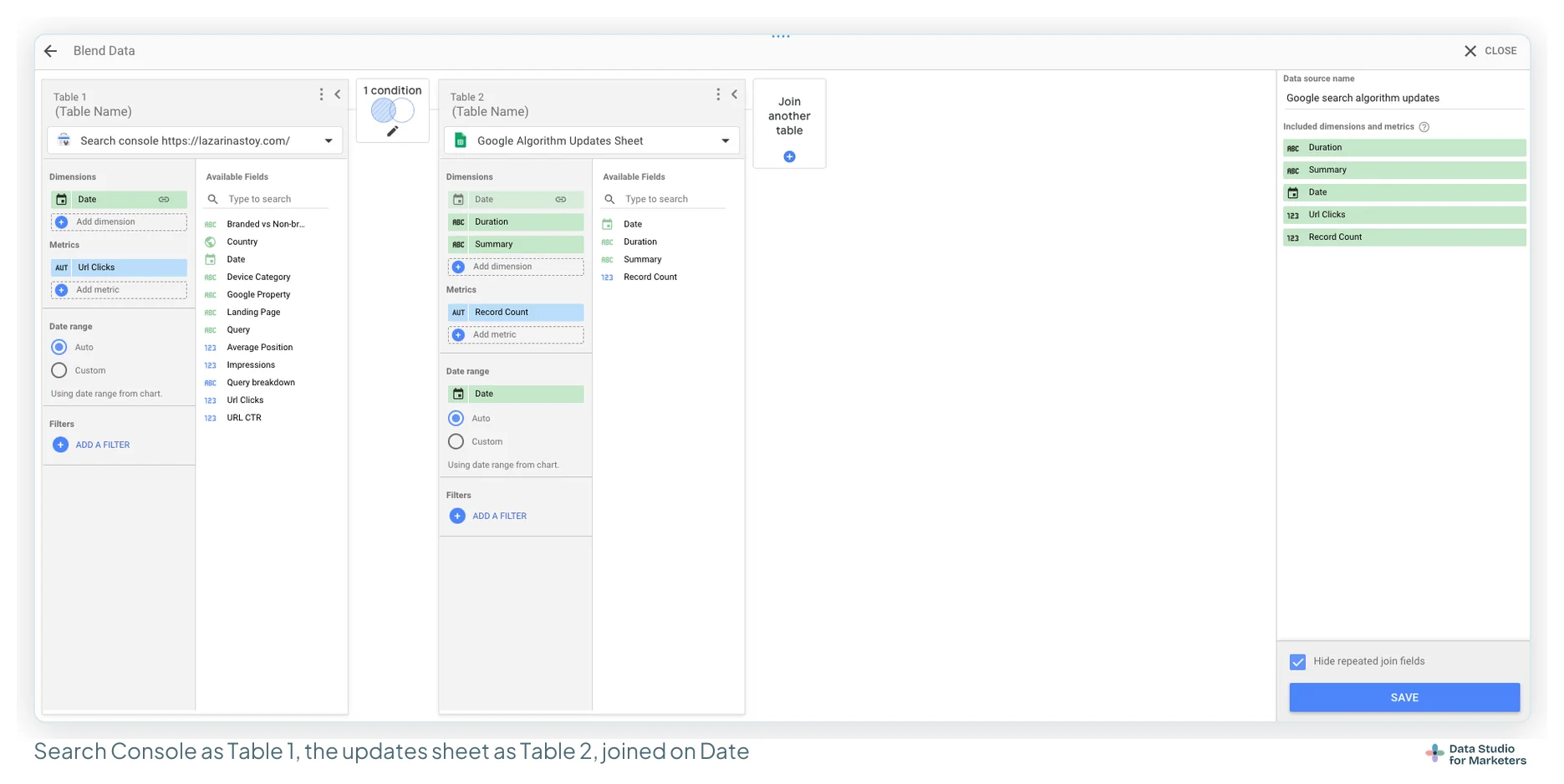Image resolution: width=1564 pixels, height=784 pixels.
Task: Select Custom date range in Table 1
Action: coord(59,370)
